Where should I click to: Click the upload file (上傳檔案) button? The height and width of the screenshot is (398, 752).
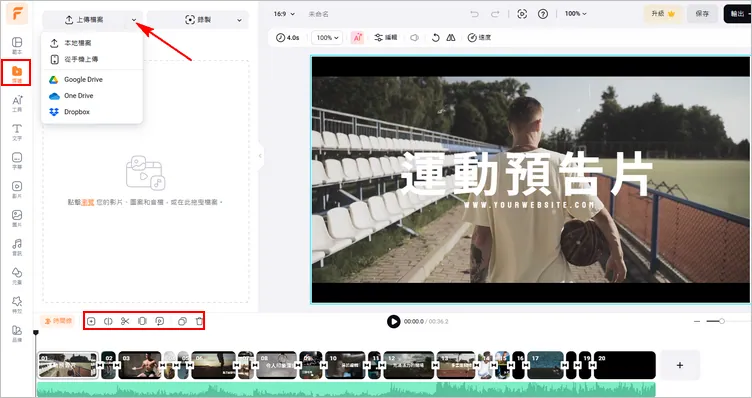coord(84,20)
